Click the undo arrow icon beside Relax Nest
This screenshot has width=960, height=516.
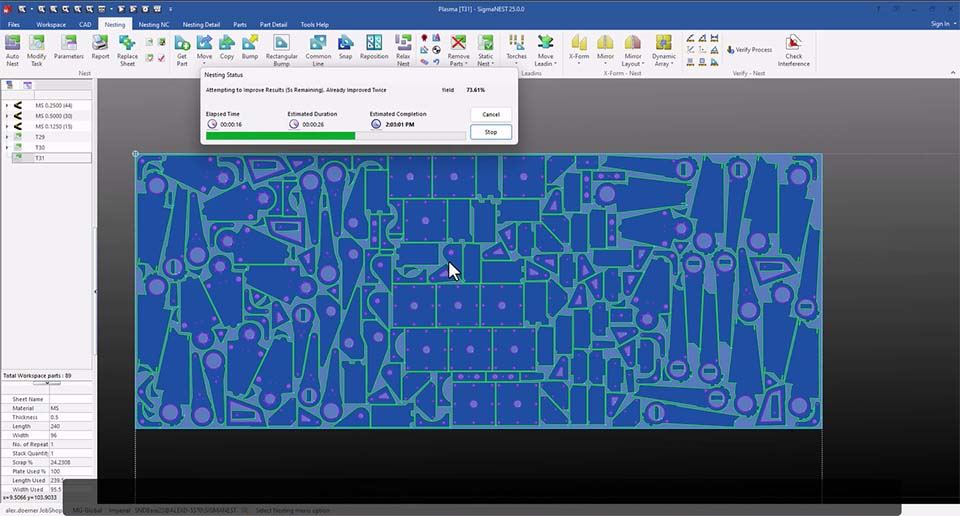tap(436, 61)
